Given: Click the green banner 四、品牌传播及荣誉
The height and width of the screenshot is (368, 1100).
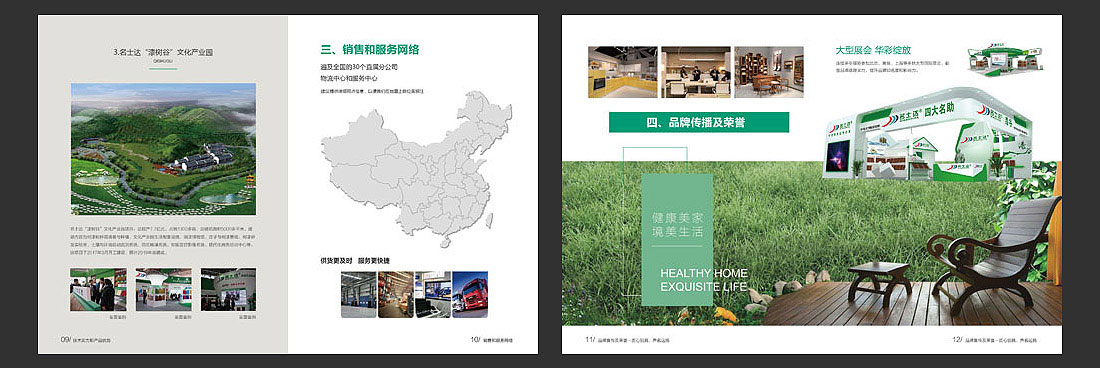Looking at the screenshot, I should [699, 123].
